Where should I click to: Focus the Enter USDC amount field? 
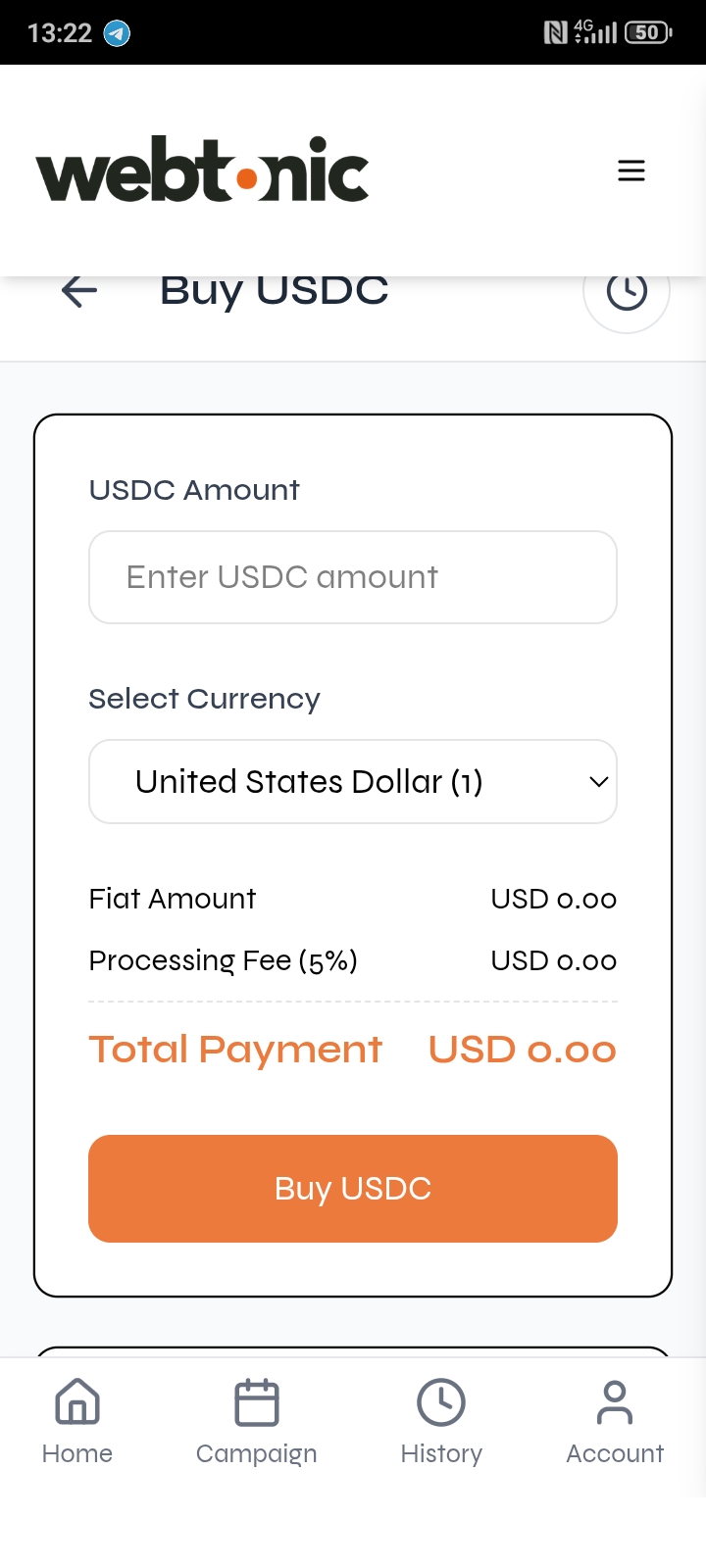click(x=353, y=577)
